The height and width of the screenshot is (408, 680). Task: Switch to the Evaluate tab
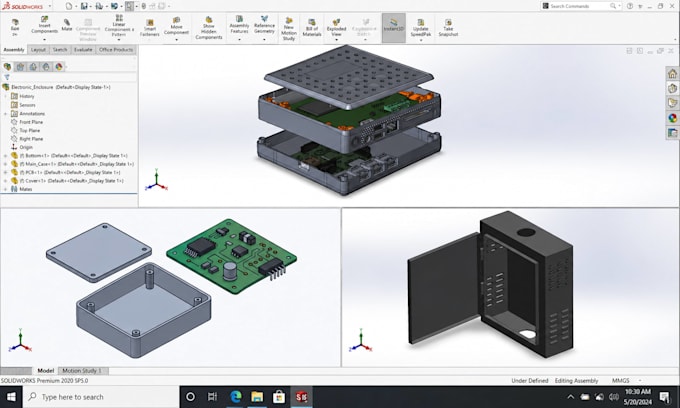pyautogui.click(x=83, y=49)
